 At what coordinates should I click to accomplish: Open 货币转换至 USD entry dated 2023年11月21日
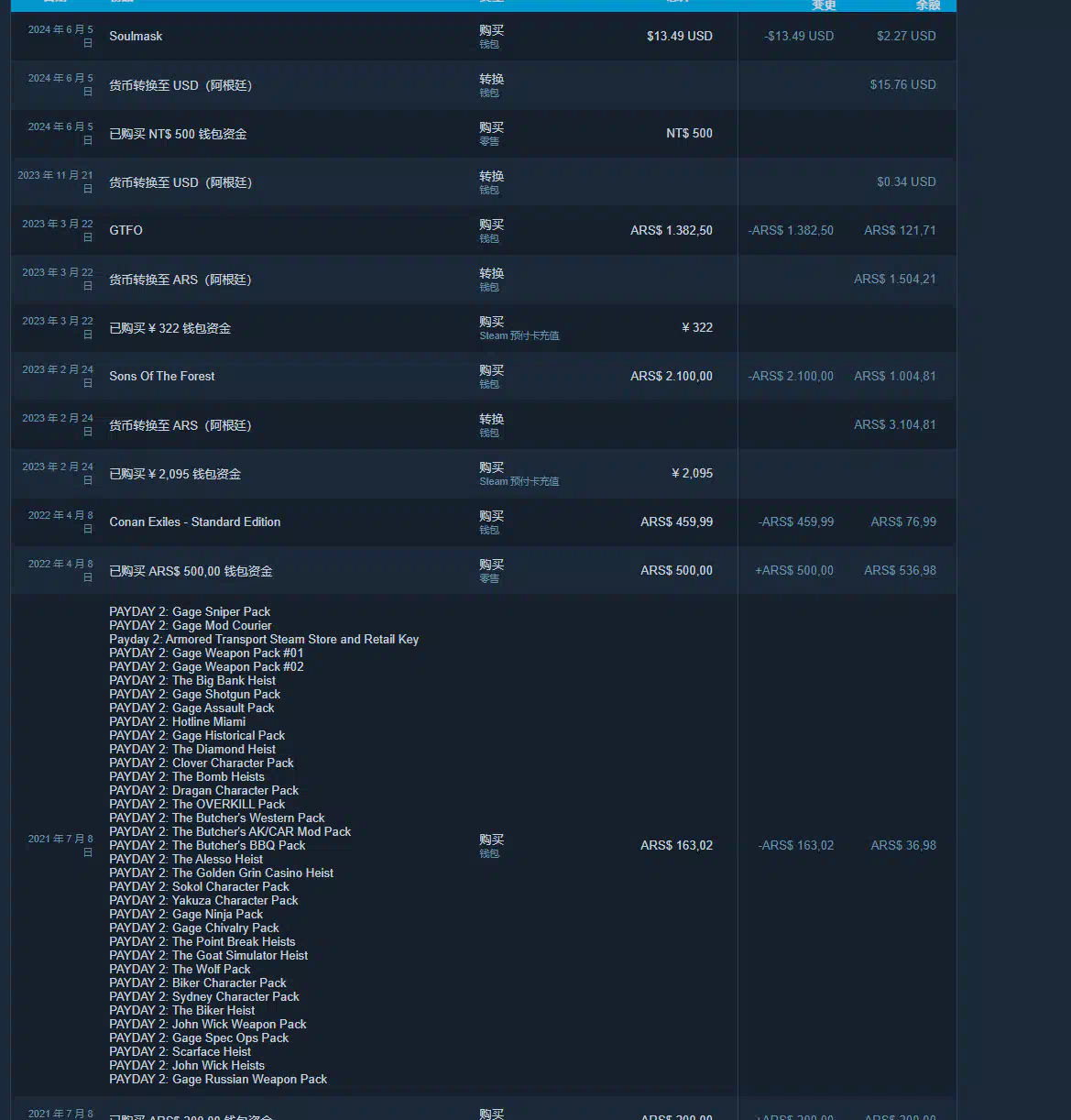click(180, 182)
